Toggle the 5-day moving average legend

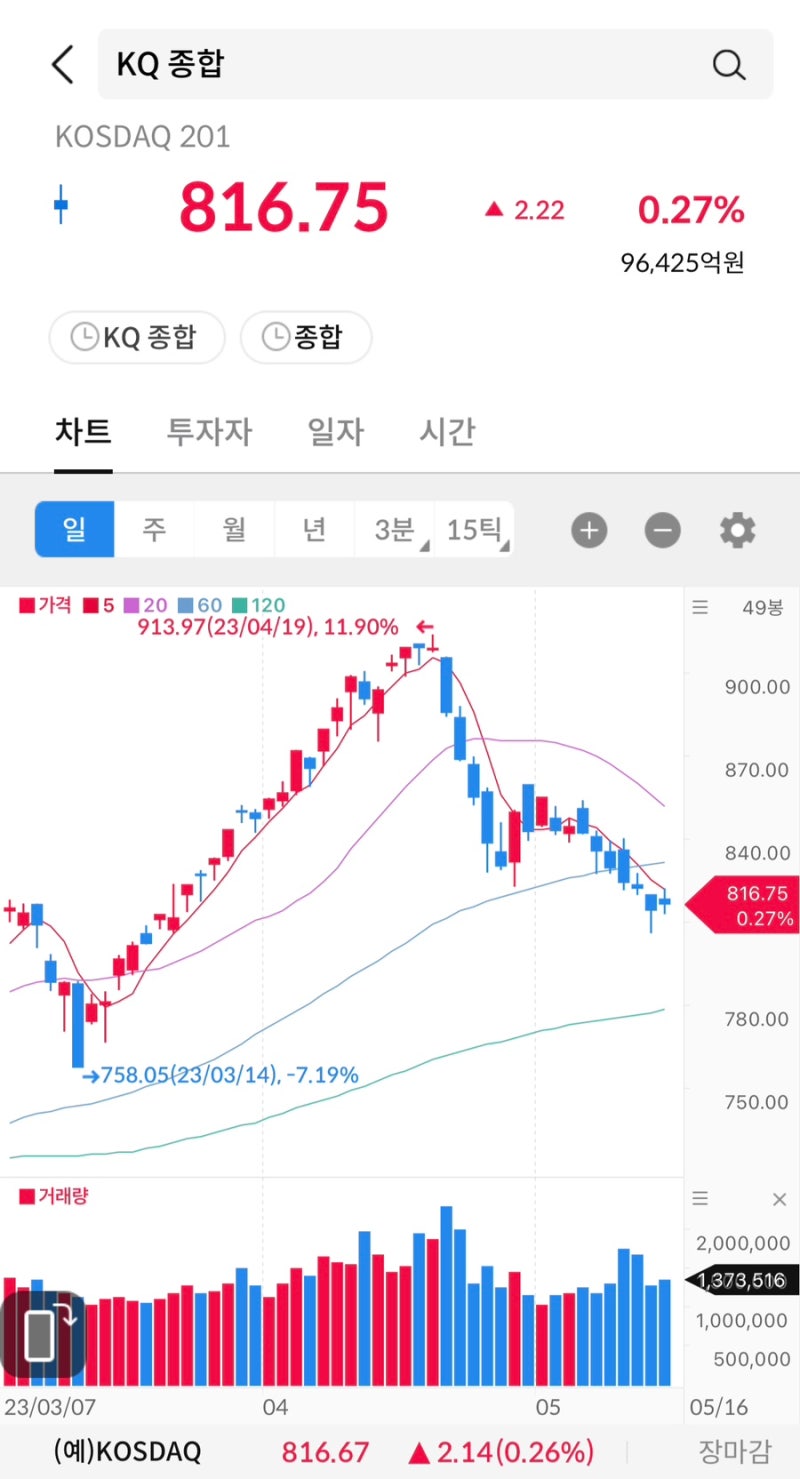90,605
